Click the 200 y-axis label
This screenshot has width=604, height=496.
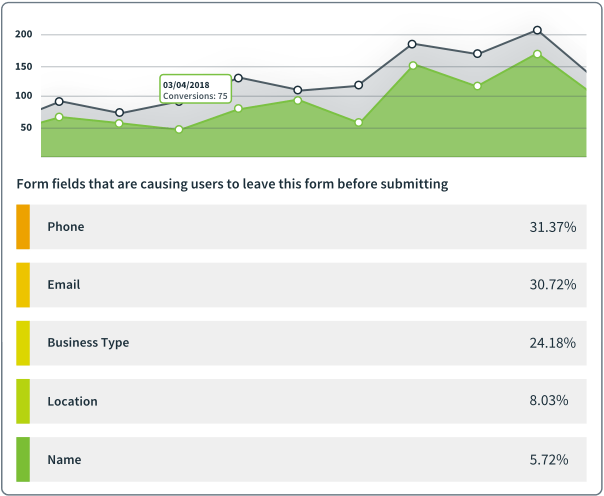click(25, 35)
